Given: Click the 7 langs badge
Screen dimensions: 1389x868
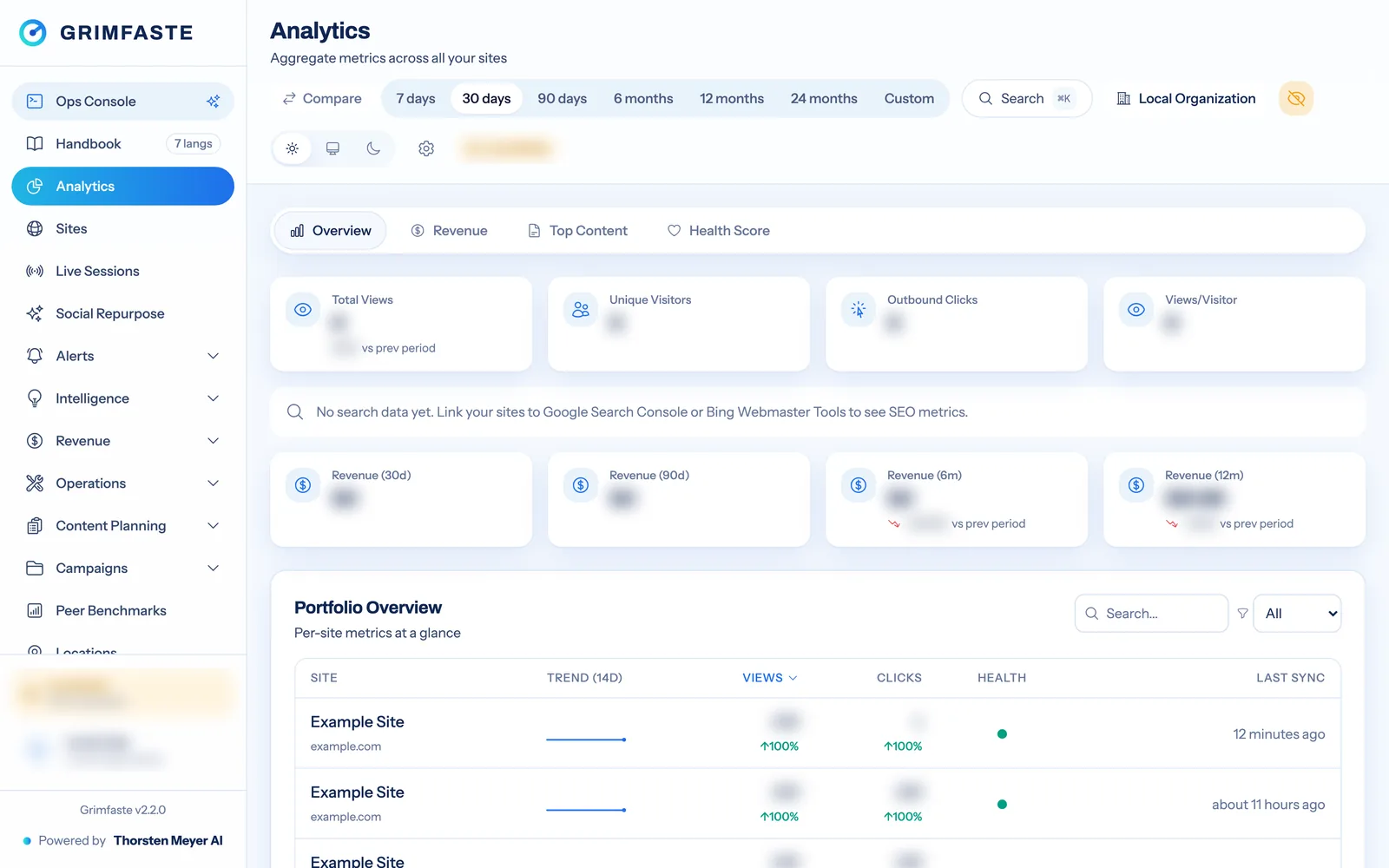Looking at the screenshot, I should (x=194, y=144).
